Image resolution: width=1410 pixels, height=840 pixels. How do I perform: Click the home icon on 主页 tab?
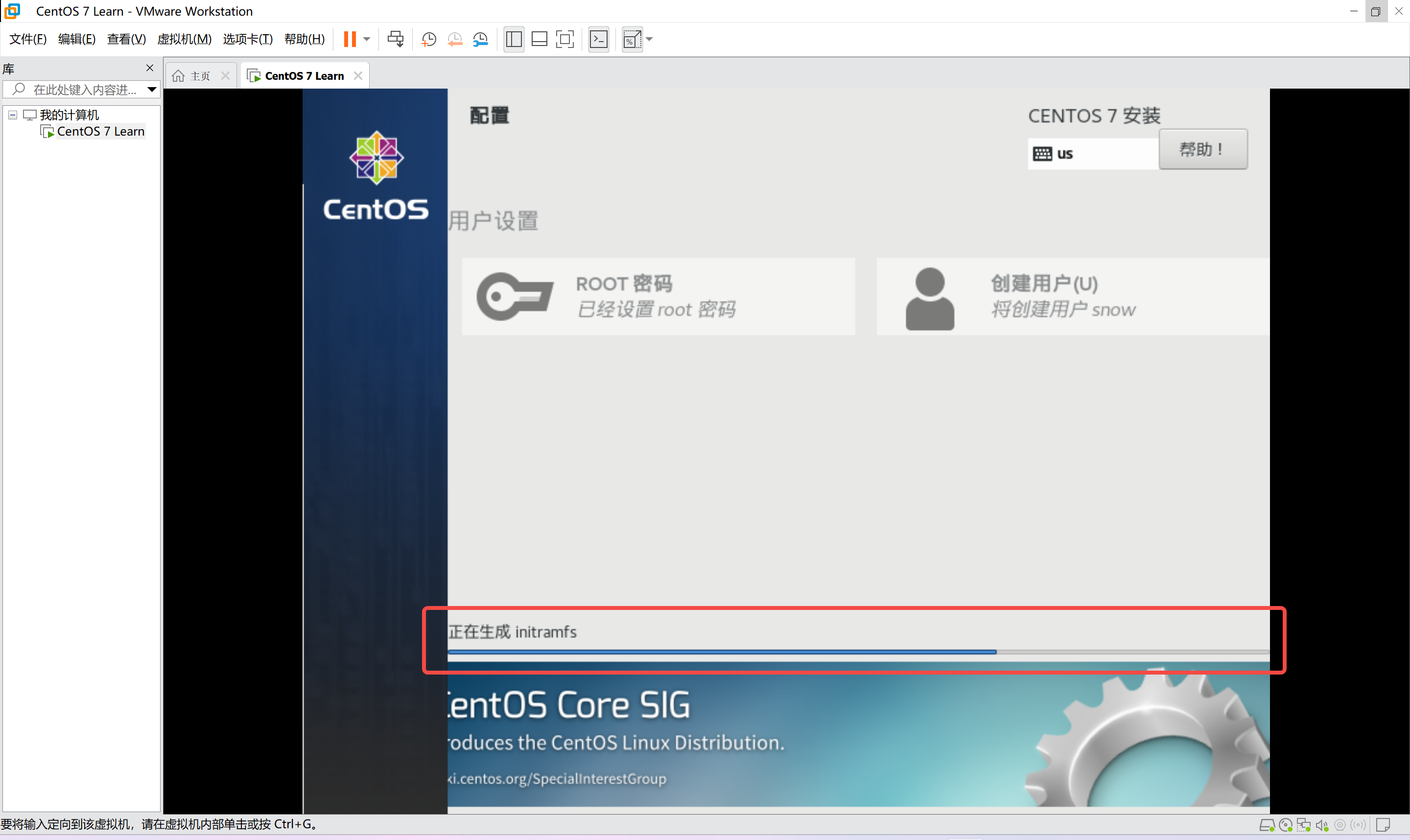(178, 76)
